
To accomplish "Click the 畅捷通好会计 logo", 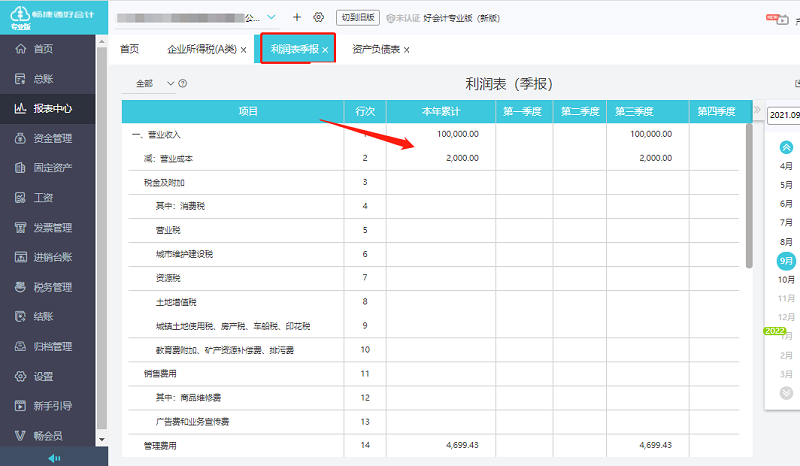I will (x=53, y=16).
